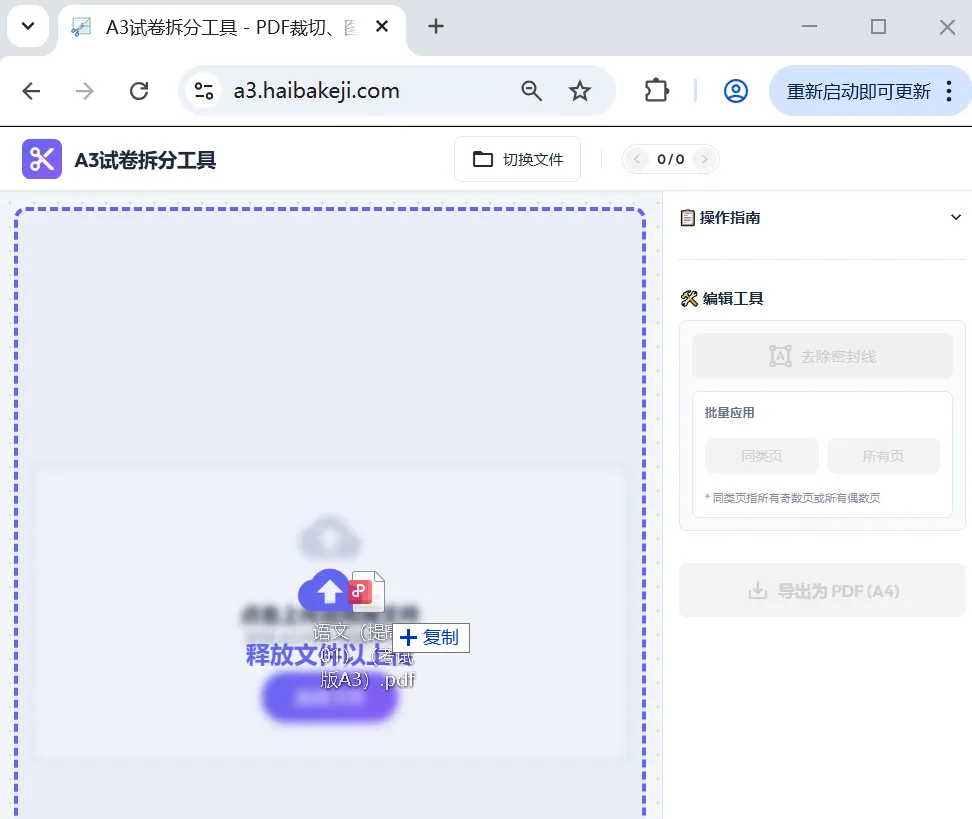Close the A3试卷拆分工具 tab
This screenshot has width=972, height=819.
click(x=382, y=26)
